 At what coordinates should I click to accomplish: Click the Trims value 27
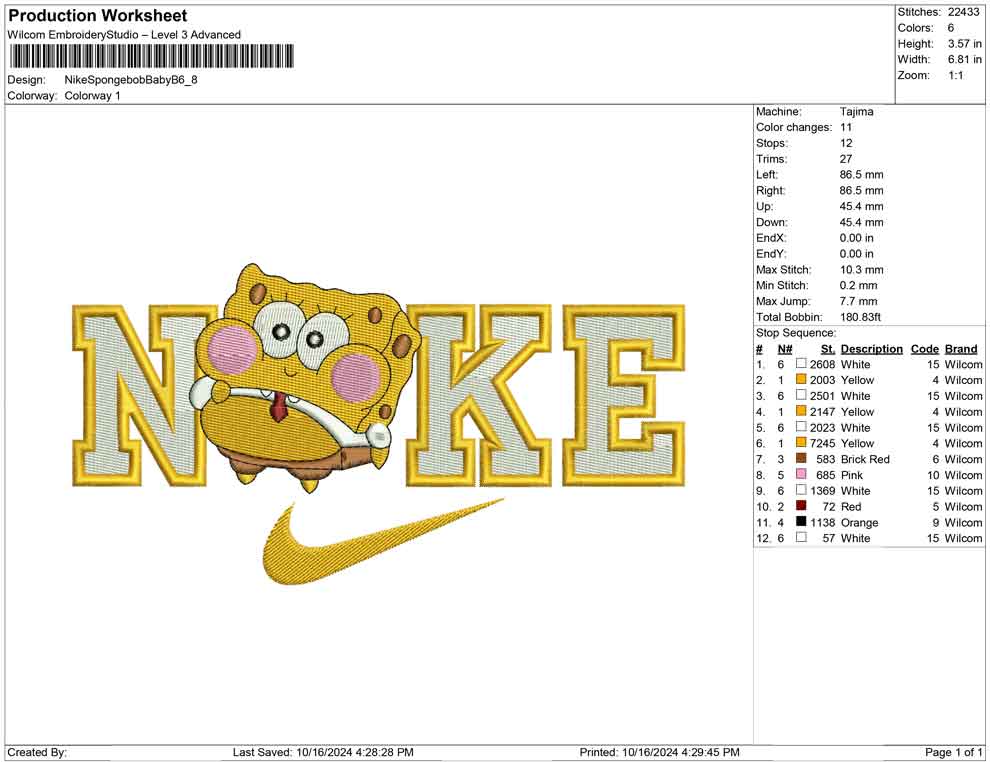pos(846,158)
